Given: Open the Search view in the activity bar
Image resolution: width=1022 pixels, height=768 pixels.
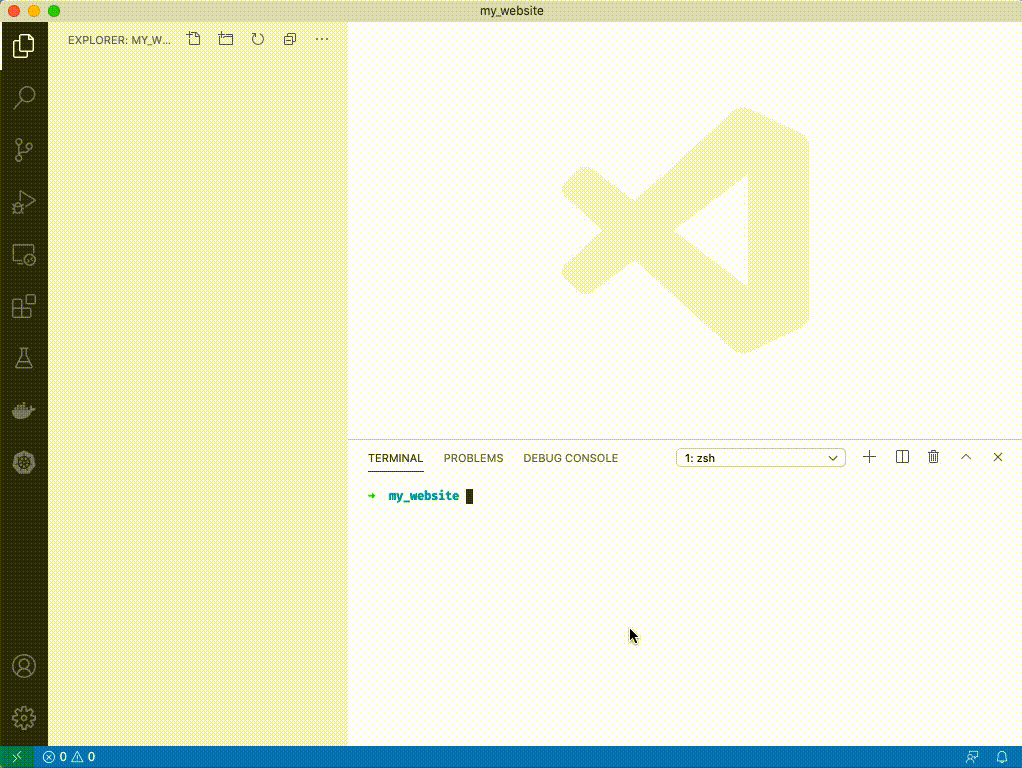Looking at the screenshot, I should [23, 97].
